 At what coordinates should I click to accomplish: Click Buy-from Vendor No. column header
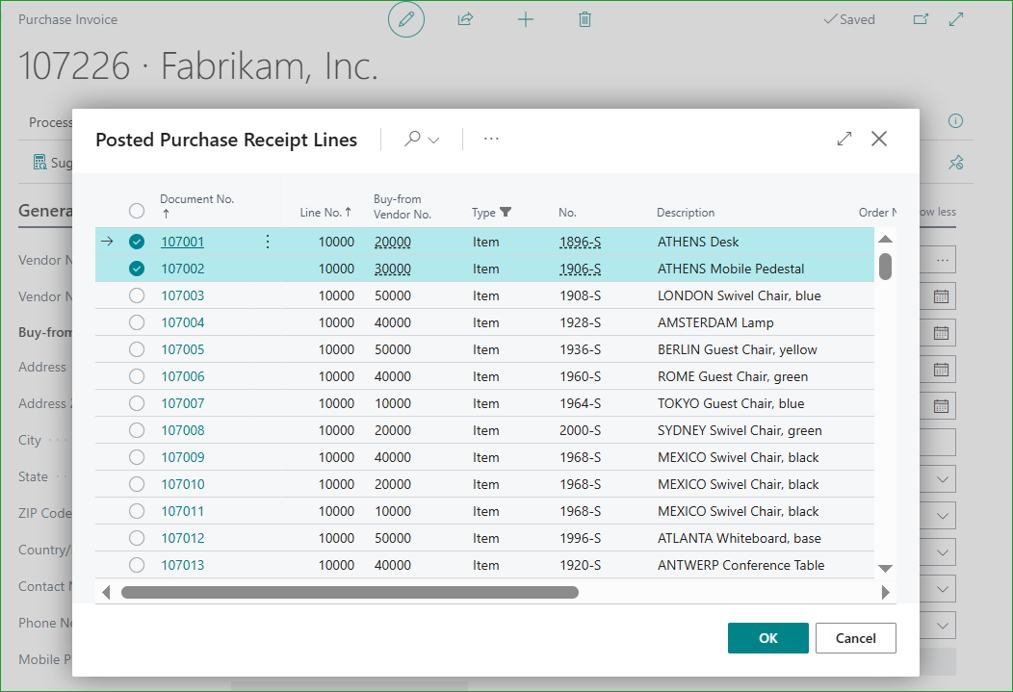[x=402, y=207]
